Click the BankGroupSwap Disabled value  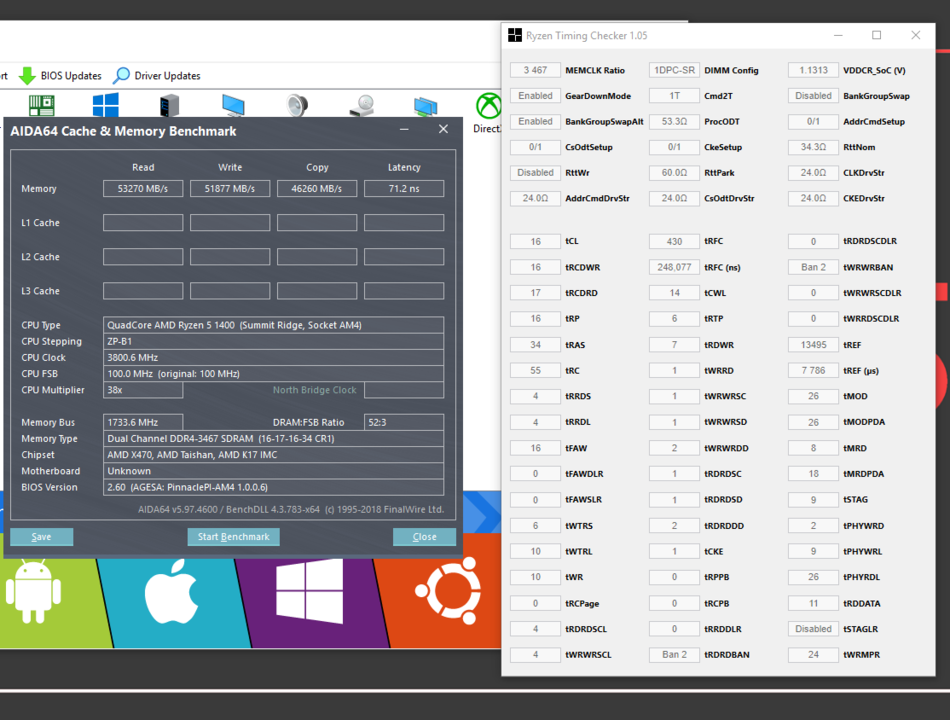[813, 96]
